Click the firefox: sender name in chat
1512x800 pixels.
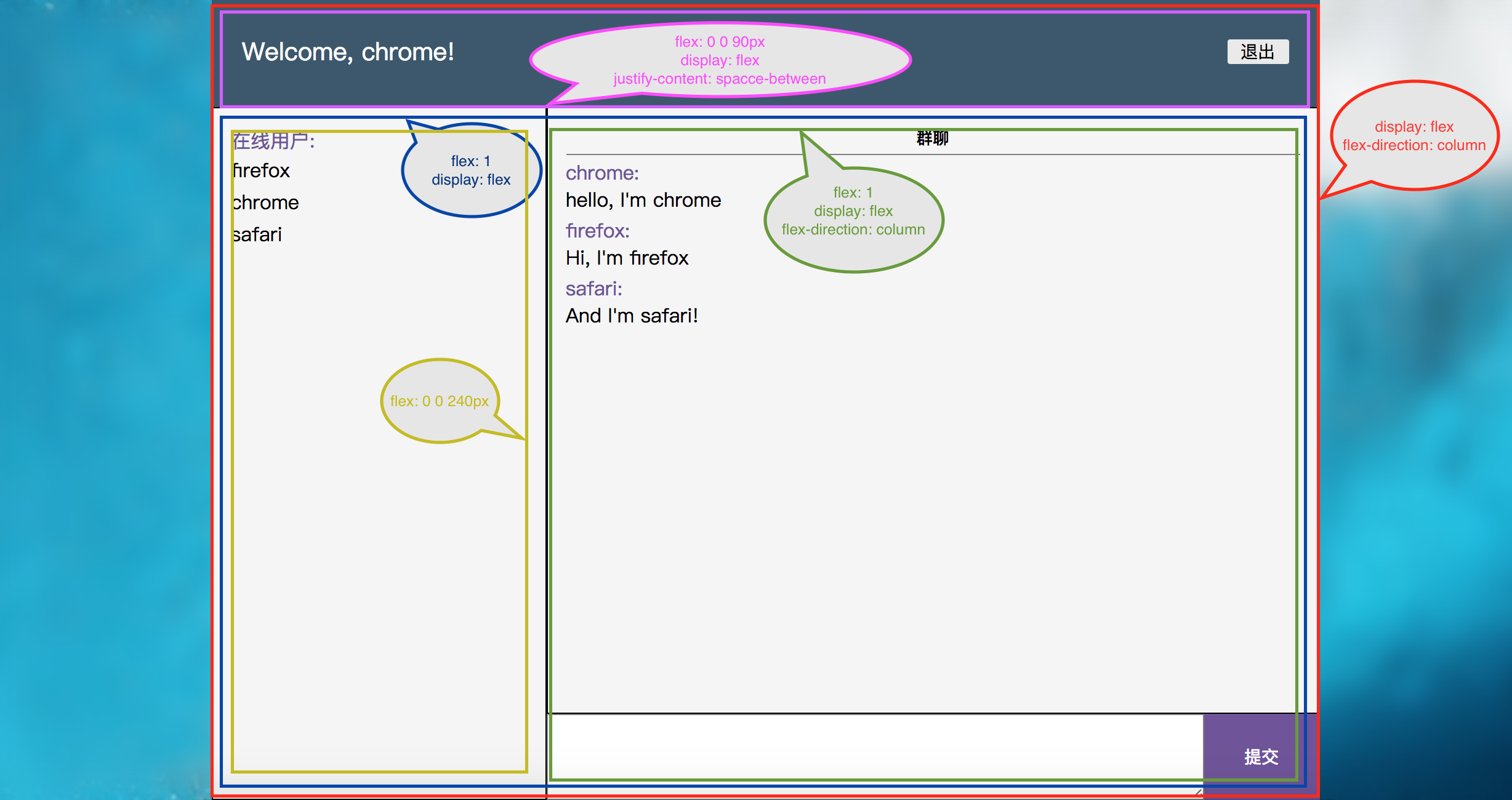click(x=597, y=231)
